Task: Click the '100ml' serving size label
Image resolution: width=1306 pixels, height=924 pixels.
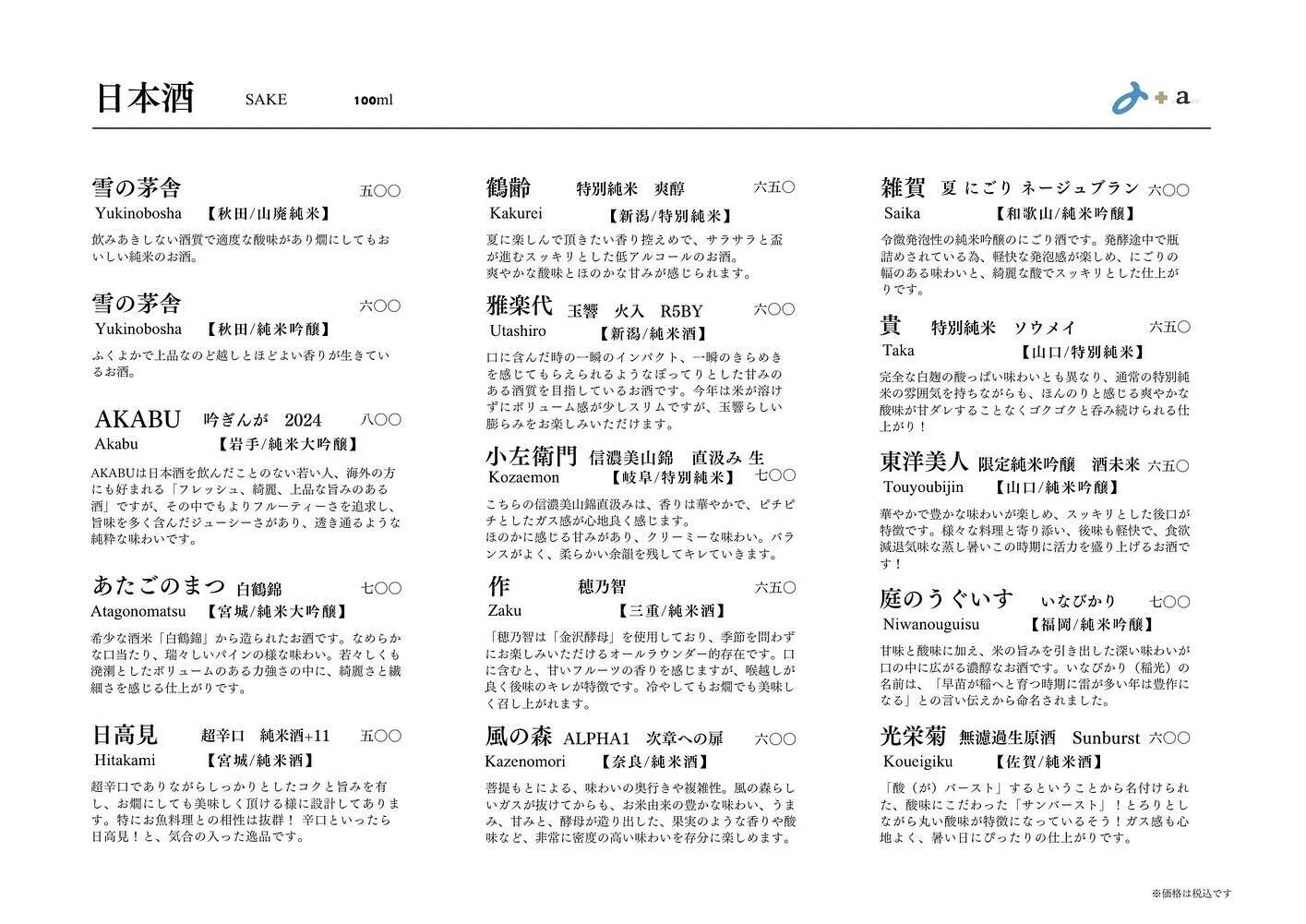Action: [373, 100]
